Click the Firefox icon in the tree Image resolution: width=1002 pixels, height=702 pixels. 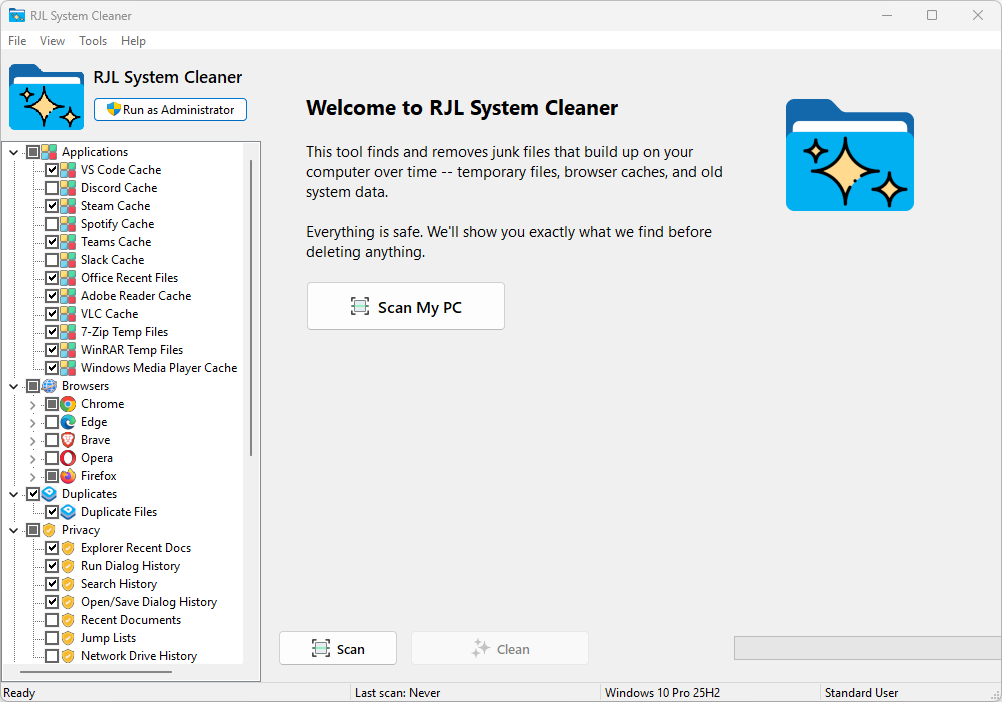coord(67,476)
